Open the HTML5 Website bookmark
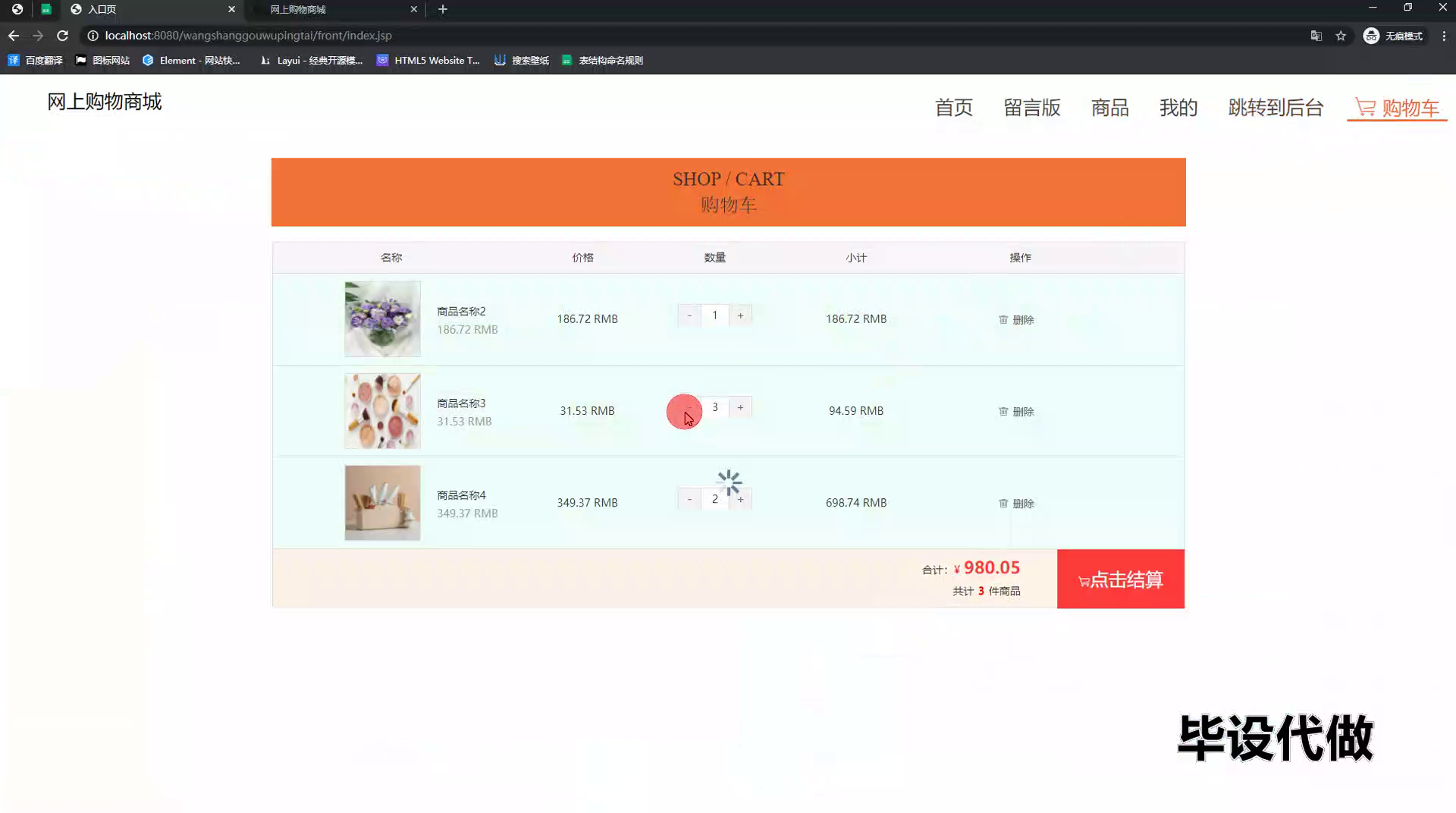 coord(428,61)
